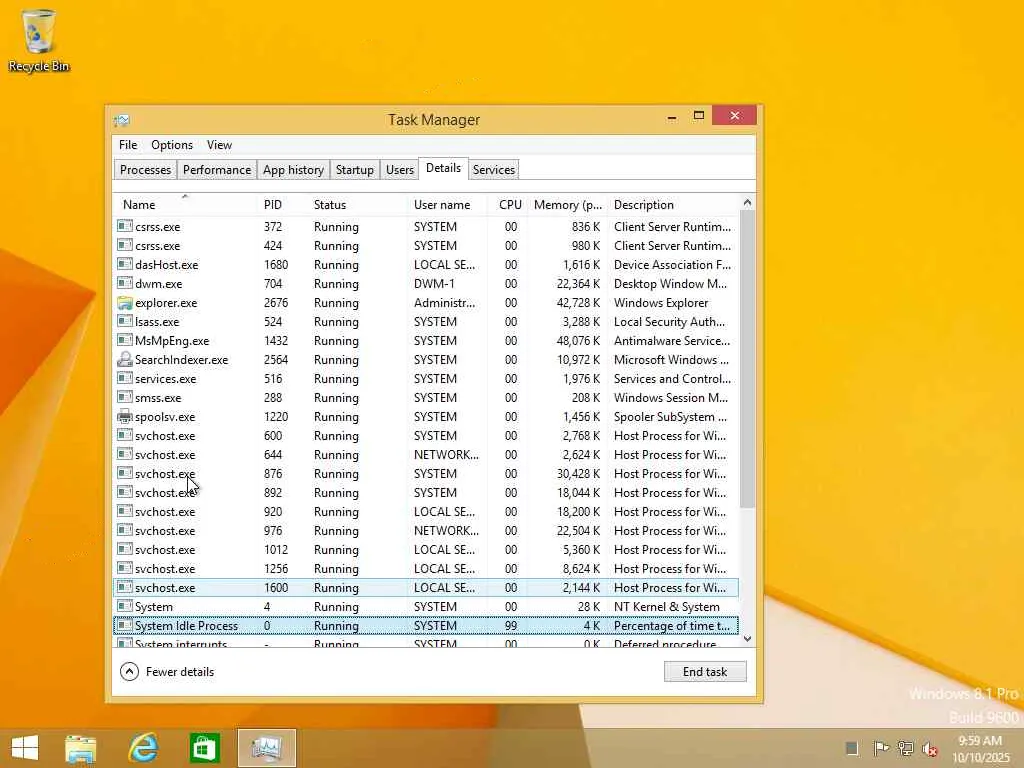1024x768 pixels.
Task: Select the csrss.exe row with PID 372
Action: point(426,227)
